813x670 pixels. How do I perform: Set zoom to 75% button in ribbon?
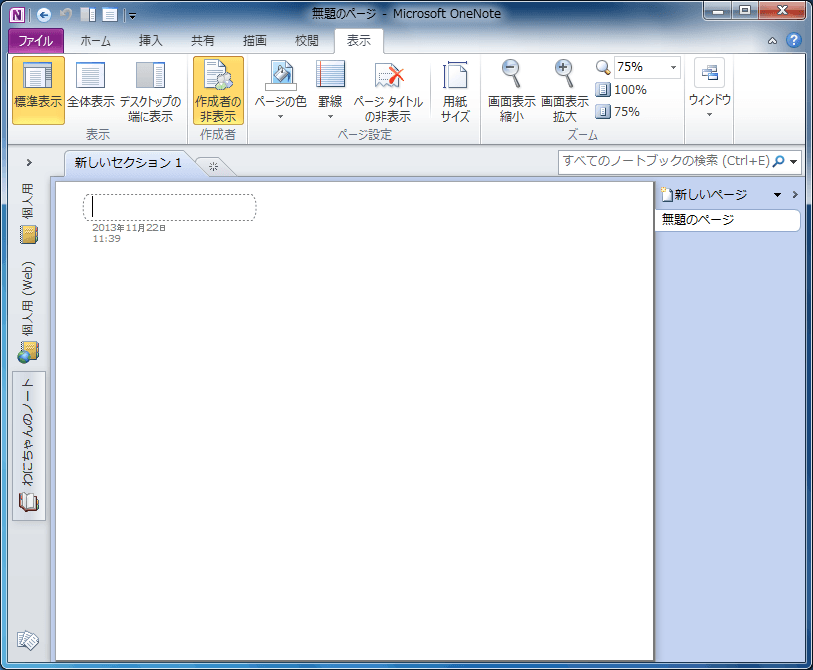618,111
